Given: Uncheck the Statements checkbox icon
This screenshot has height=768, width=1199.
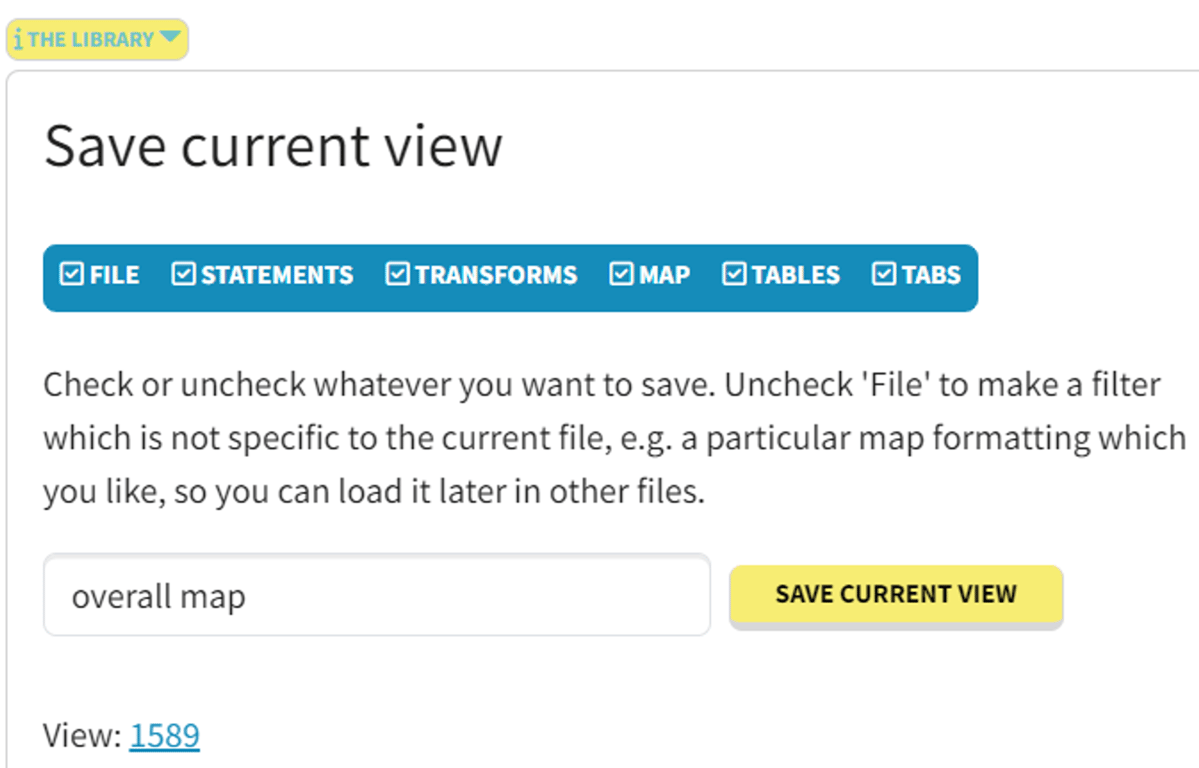Looking at the screenshot, I should tap(184, 274).
